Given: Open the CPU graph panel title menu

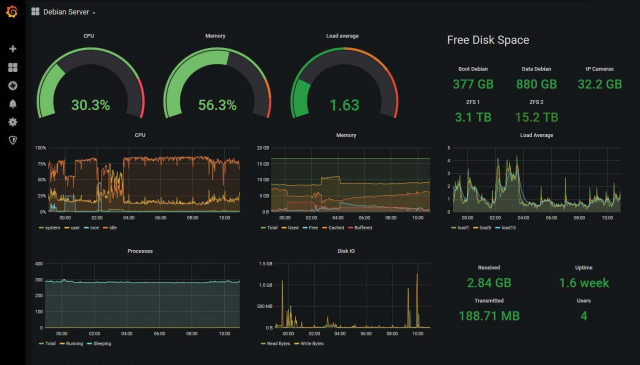Looking at the screenshot, I should (140, 135).
